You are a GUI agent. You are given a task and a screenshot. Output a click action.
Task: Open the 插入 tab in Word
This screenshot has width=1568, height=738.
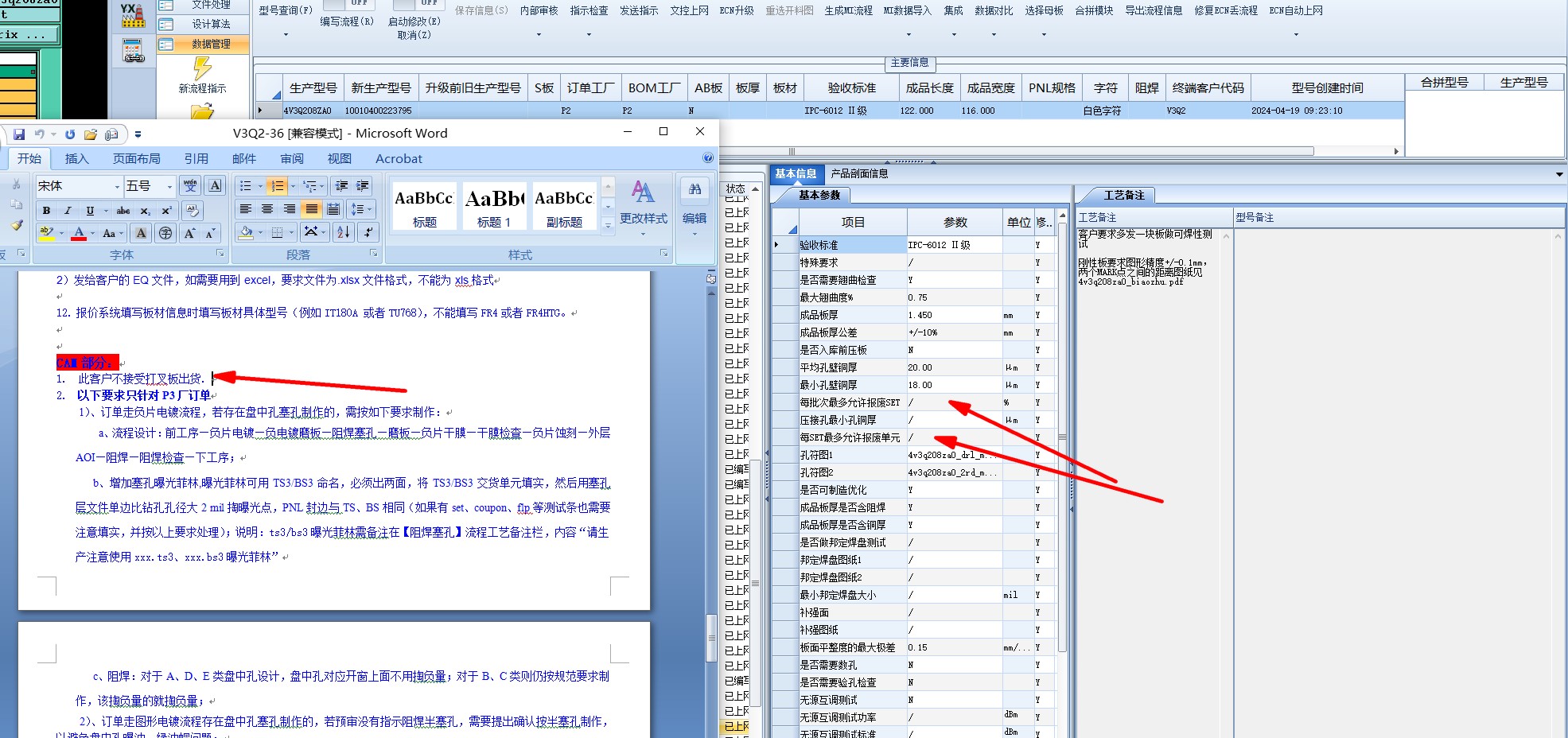coord(77,158)
